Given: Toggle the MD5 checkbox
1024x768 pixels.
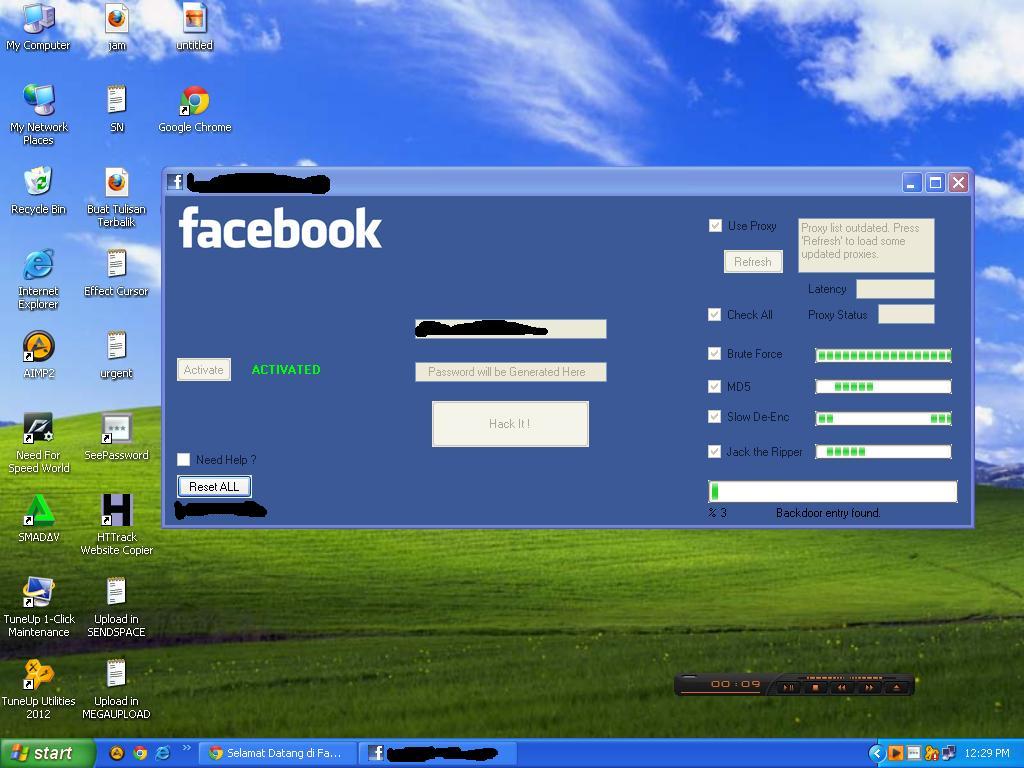Looking at the screenshot, I should 714,387.
